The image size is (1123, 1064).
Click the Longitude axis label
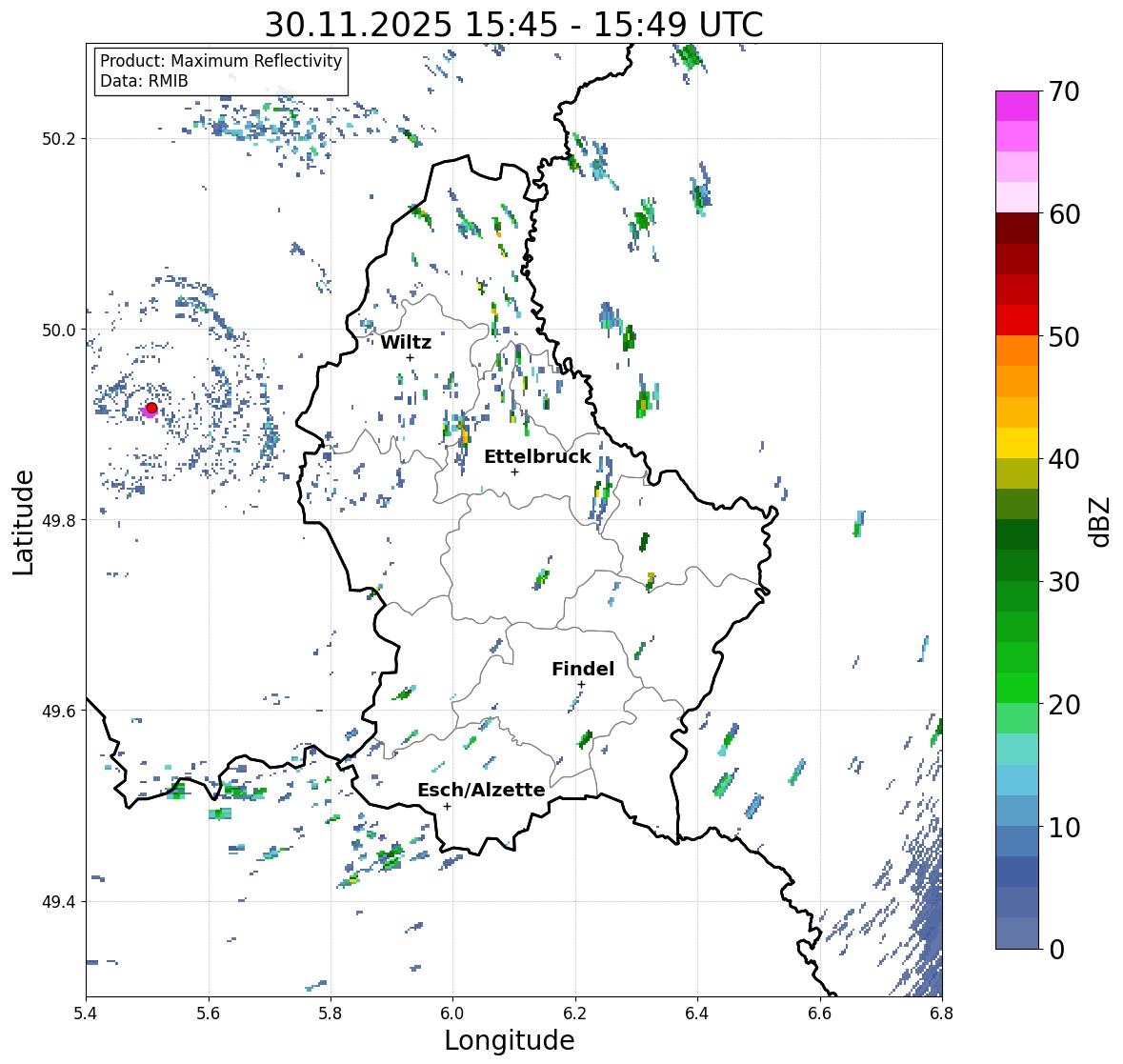pos(510,1039)
